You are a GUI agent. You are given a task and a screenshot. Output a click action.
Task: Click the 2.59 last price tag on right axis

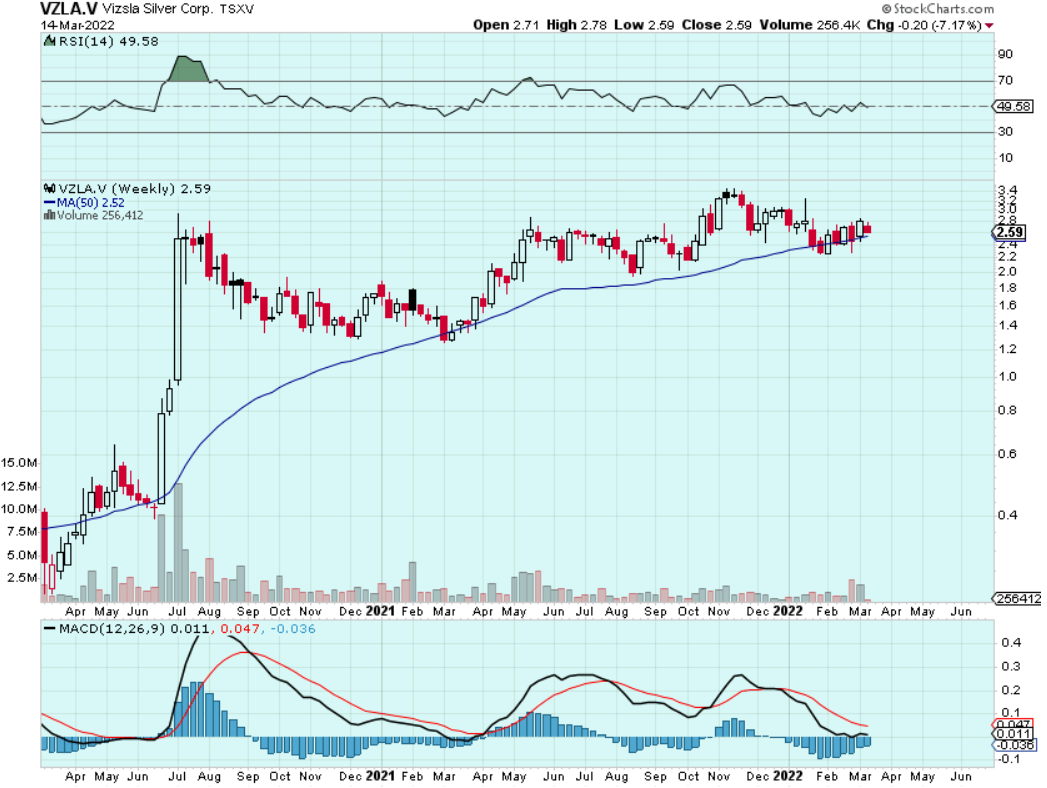coord(1008,232)
